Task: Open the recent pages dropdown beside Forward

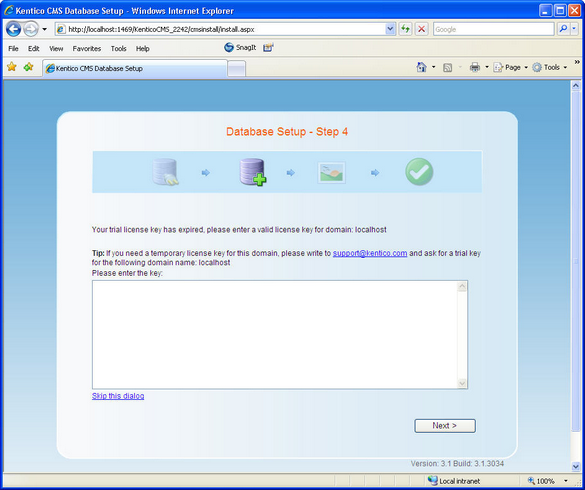Action: point(44,29)
